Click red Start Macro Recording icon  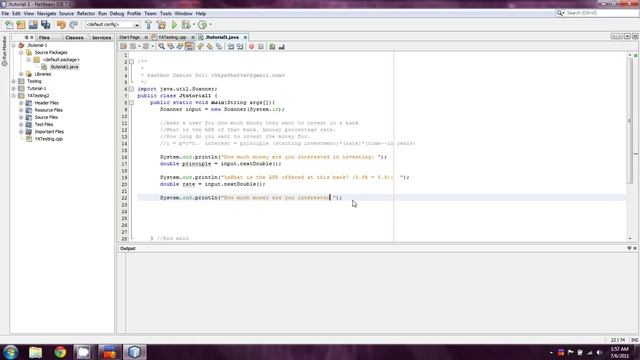(251, 47)
